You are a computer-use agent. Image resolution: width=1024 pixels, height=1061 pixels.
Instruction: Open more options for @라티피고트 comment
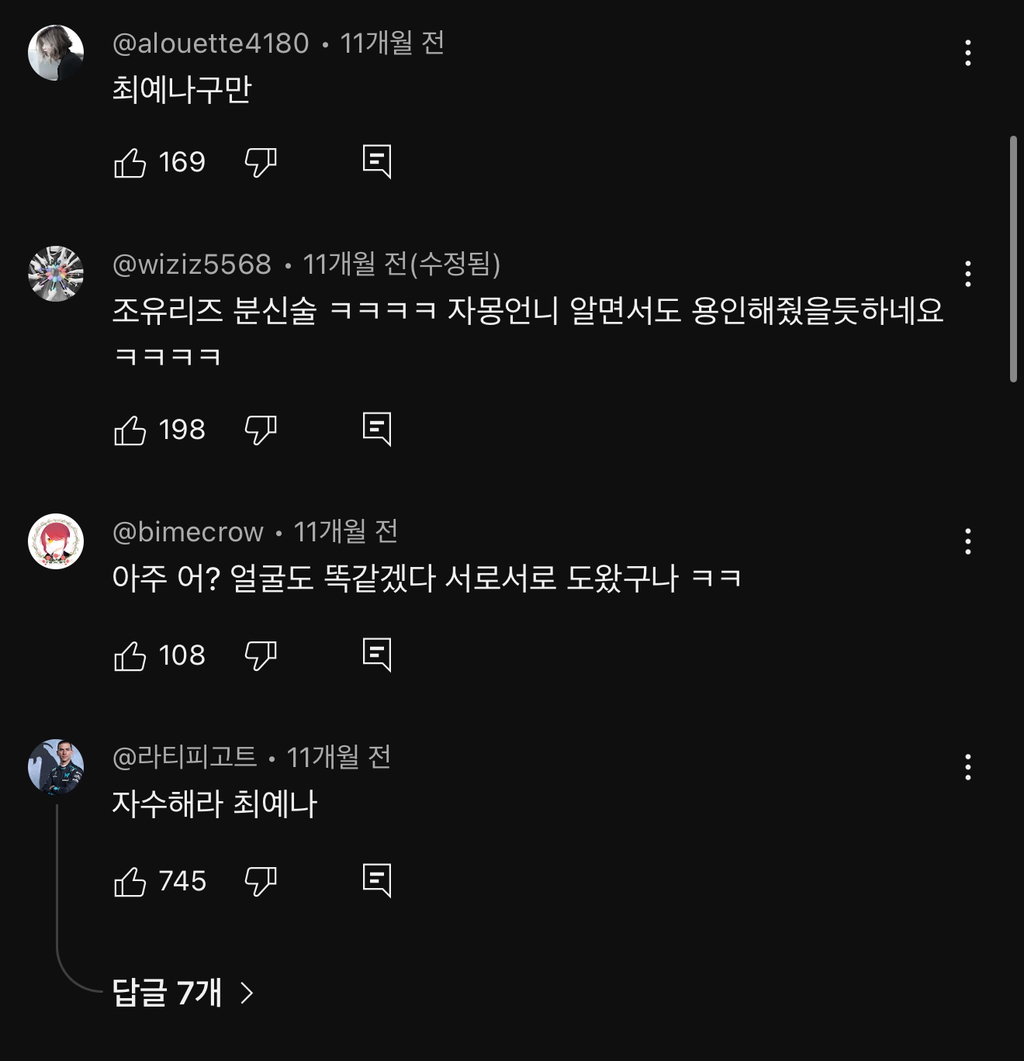(x=967, y=767)
